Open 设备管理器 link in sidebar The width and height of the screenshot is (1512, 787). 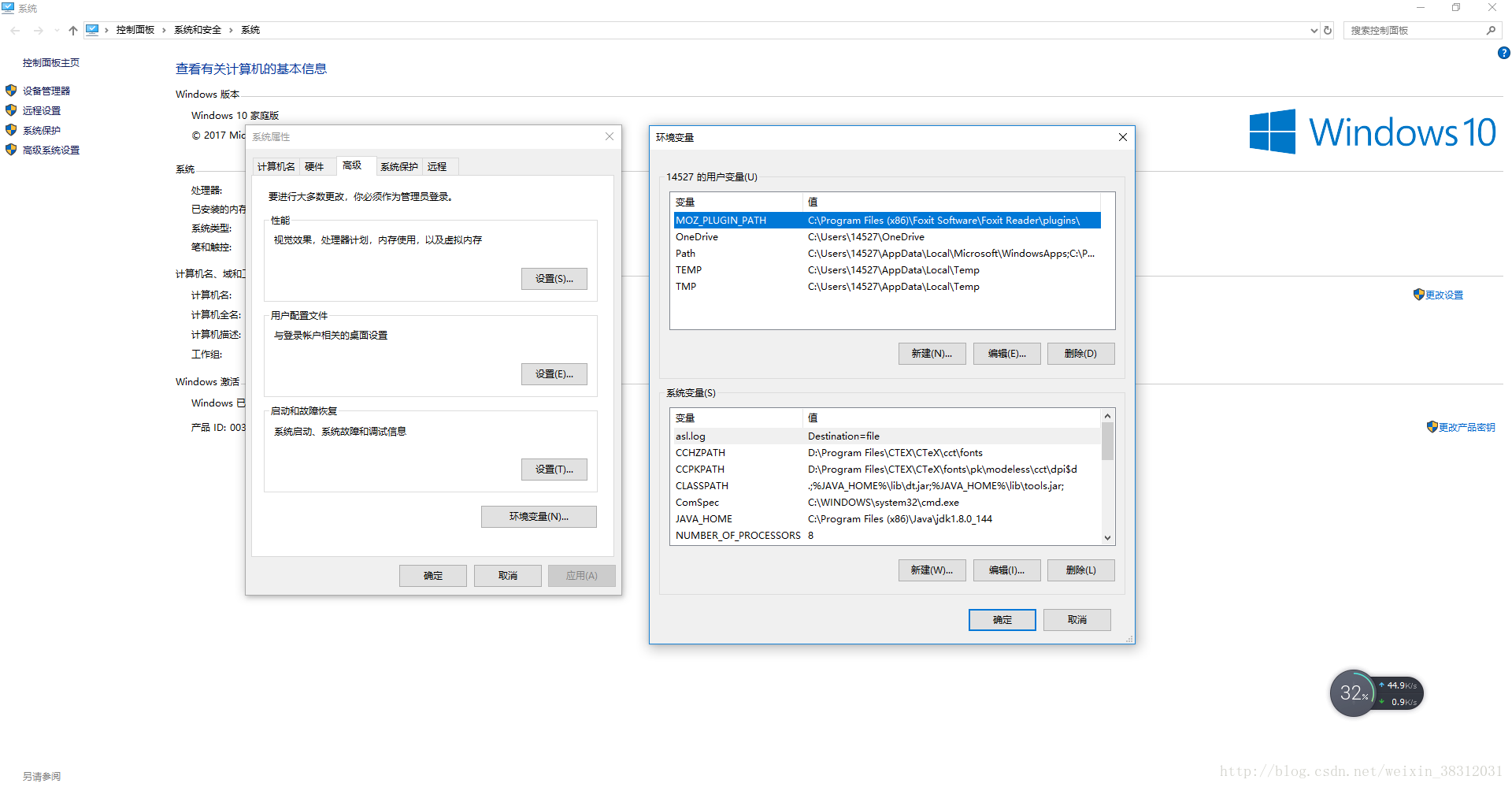(x=46, y=91)
